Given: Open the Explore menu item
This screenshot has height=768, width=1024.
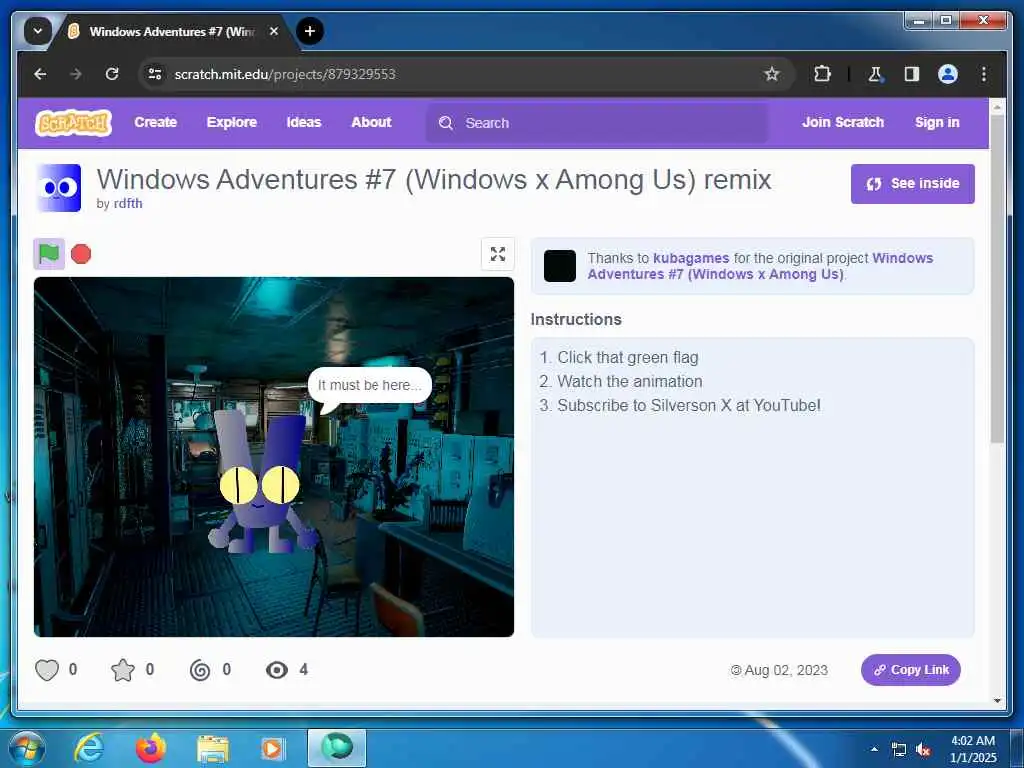Looking at the screenshot, I should point(232,122).
